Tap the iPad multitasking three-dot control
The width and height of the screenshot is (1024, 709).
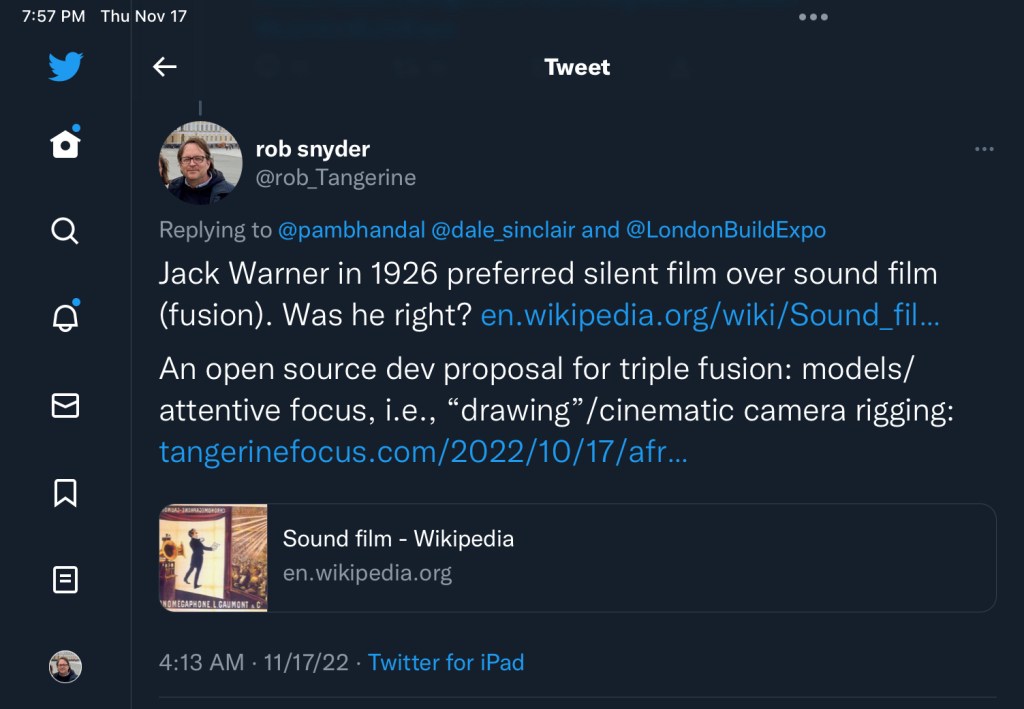[813, 17]
